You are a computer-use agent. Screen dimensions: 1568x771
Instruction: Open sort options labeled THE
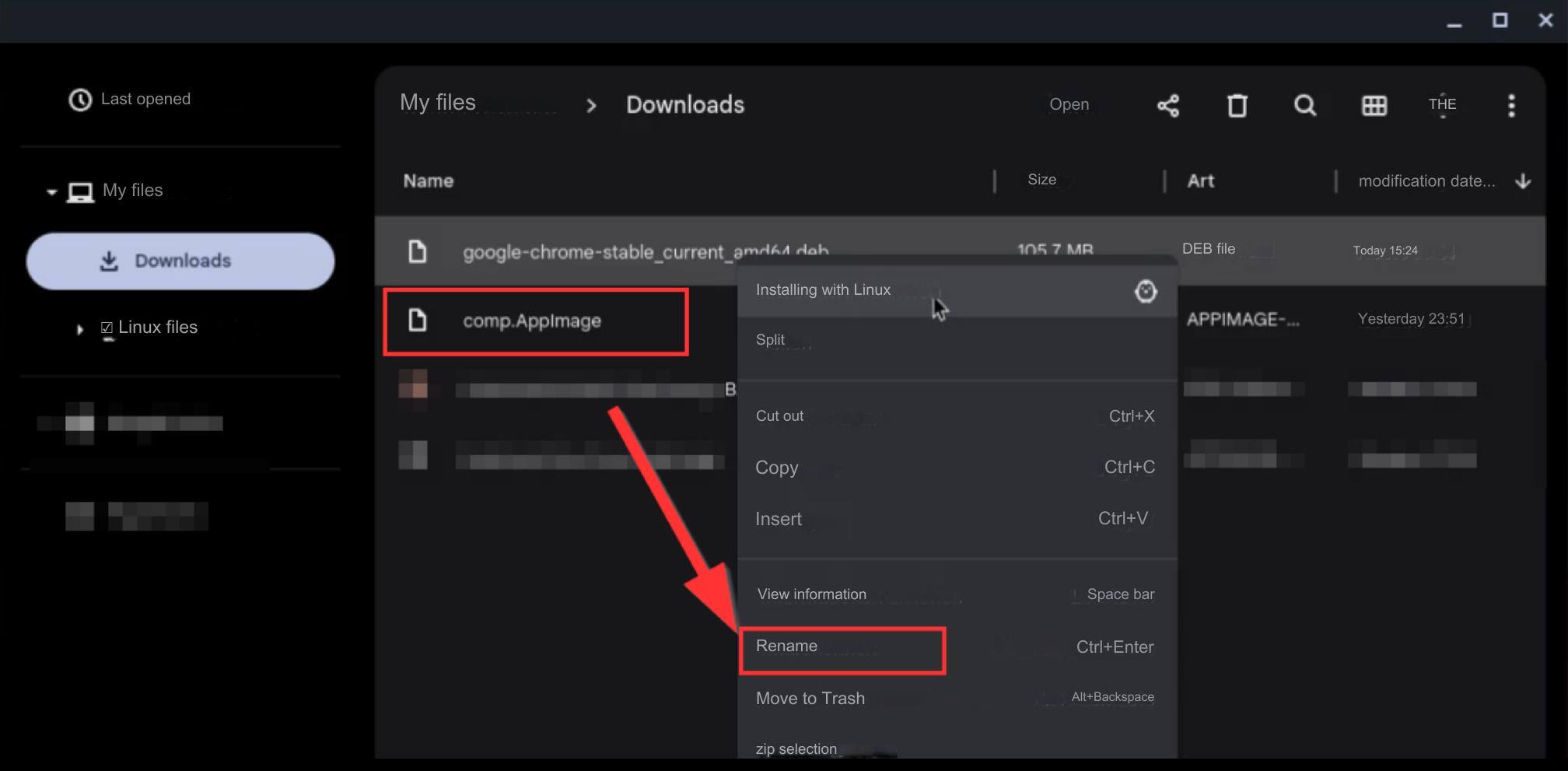coord(1442,104)
